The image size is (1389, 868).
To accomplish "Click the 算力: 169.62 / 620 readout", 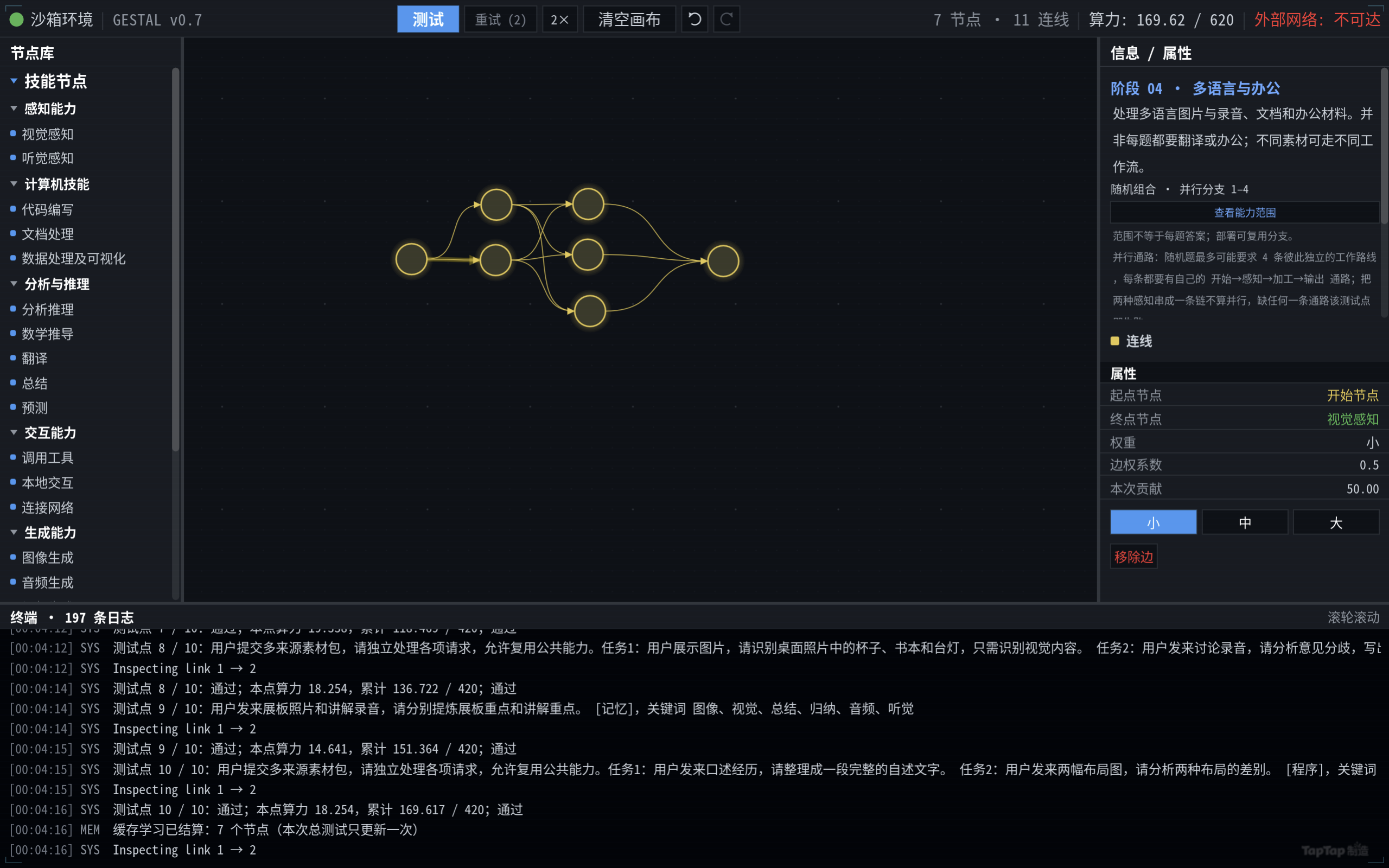I will (1161, 20).
